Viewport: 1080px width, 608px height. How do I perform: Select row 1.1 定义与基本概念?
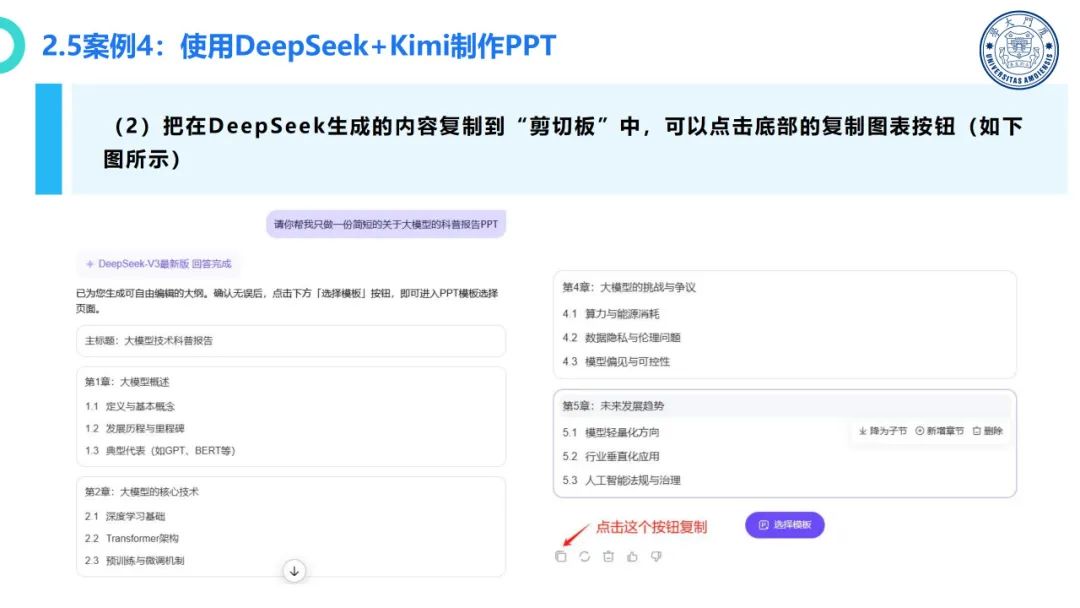tap(129, 406)
